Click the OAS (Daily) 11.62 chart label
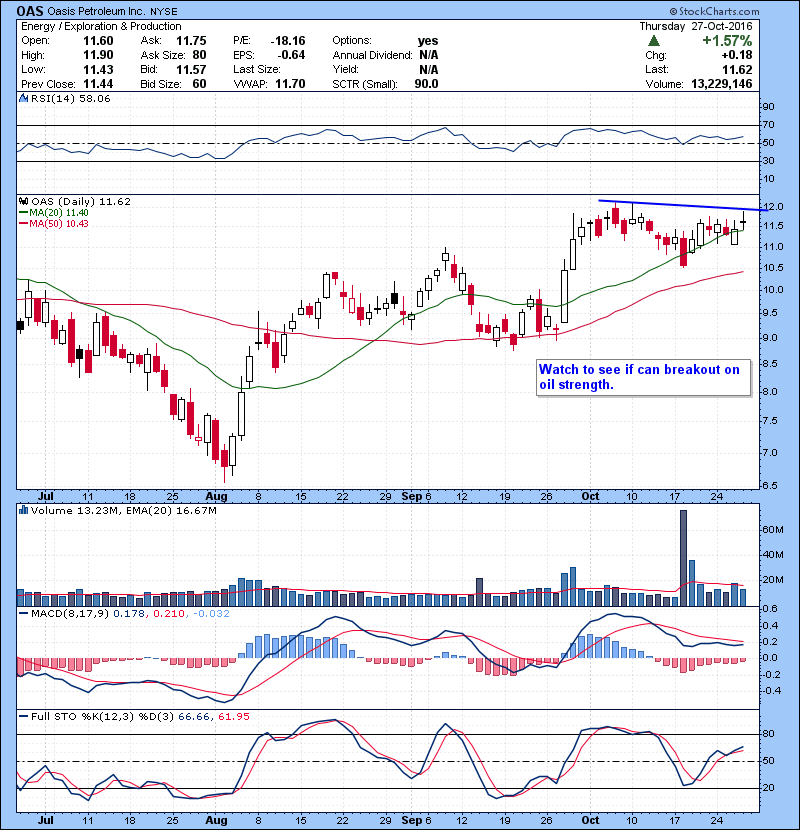This screenshot has height=830, width=800. point(80,202)
